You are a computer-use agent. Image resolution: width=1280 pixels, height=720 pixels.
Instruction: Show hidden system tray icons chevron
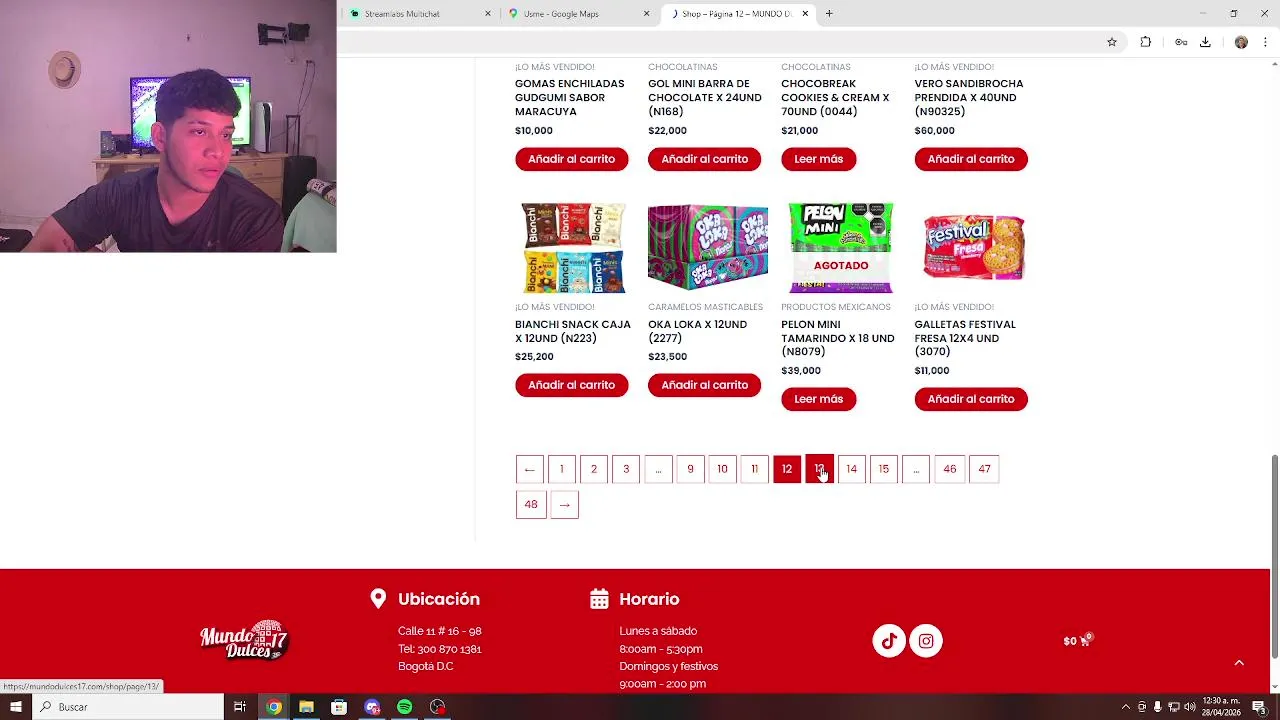point(1126,707)
